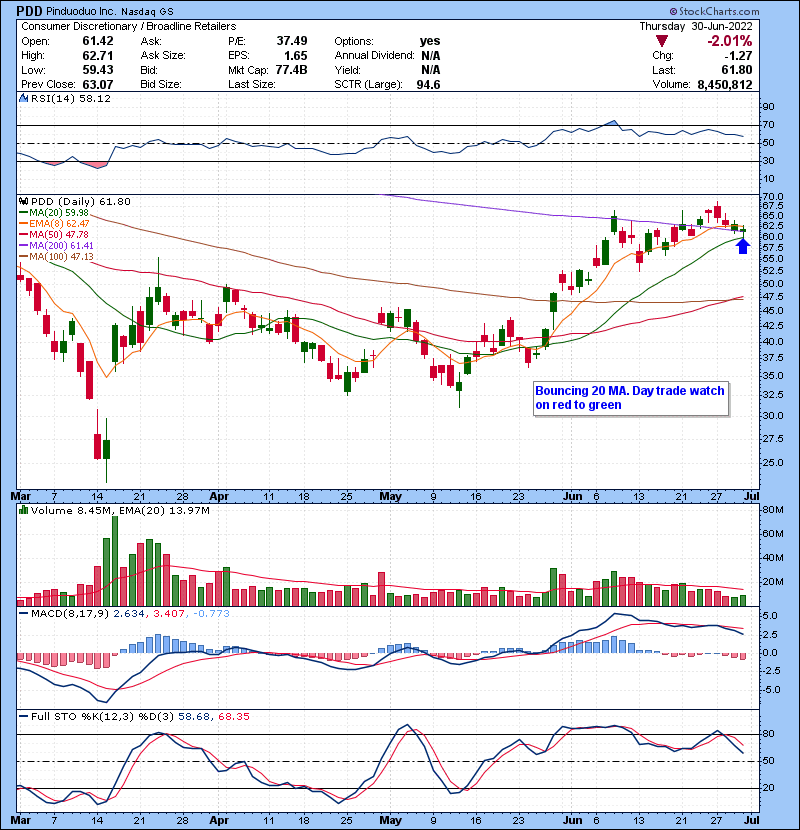Click the MACD(8,17,9) panel label
This screenshot has width=800, height=830.
pyautogui.click(x=69, y=614)
